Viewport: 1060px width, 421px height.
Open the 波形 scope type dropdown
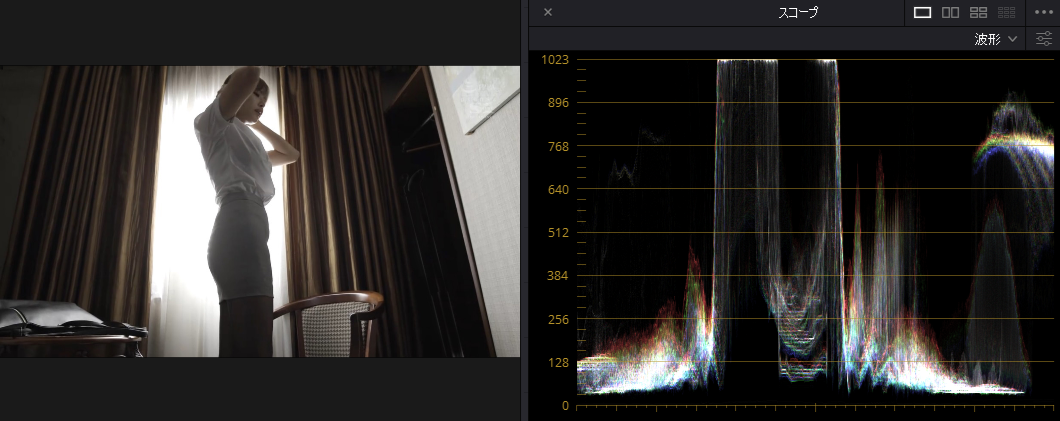click(996, 39)
